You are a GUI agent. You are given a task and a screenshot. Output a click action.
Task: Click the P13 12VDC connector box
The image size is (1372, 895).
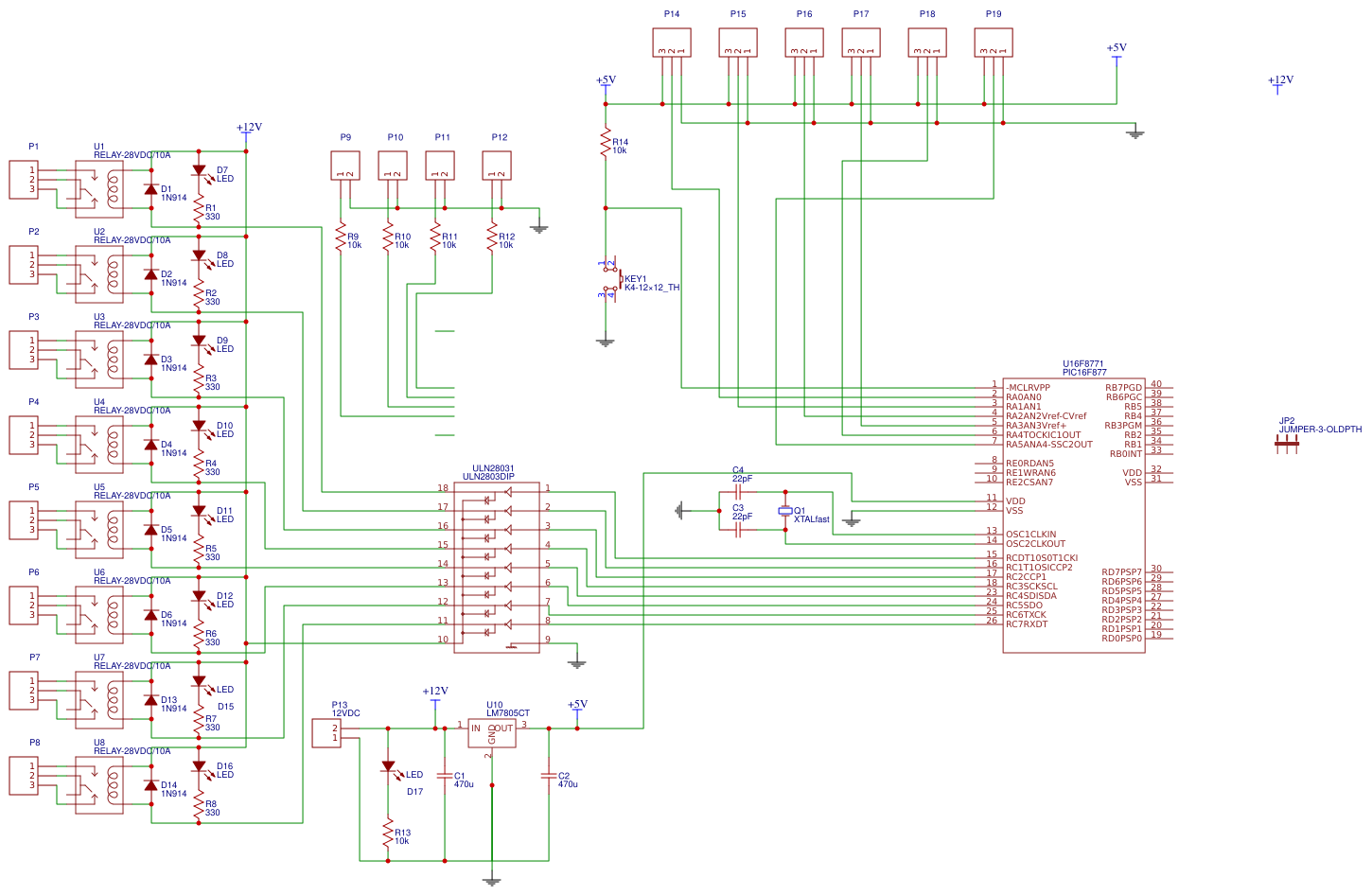click(326, 733)
